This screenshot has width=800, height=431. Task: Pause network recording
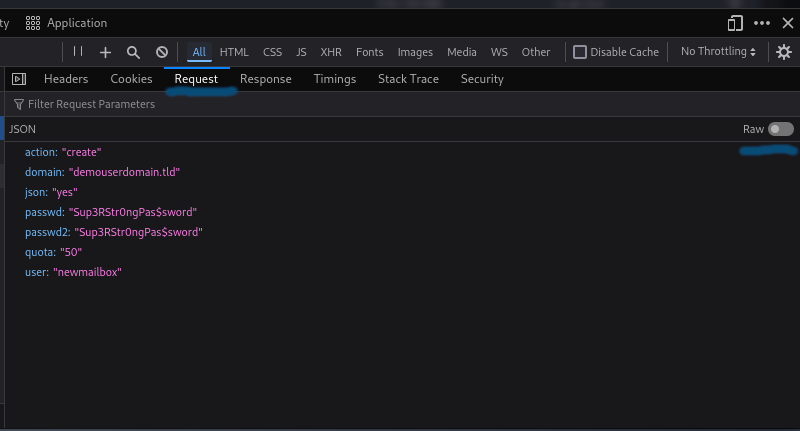tap(78, 51)
